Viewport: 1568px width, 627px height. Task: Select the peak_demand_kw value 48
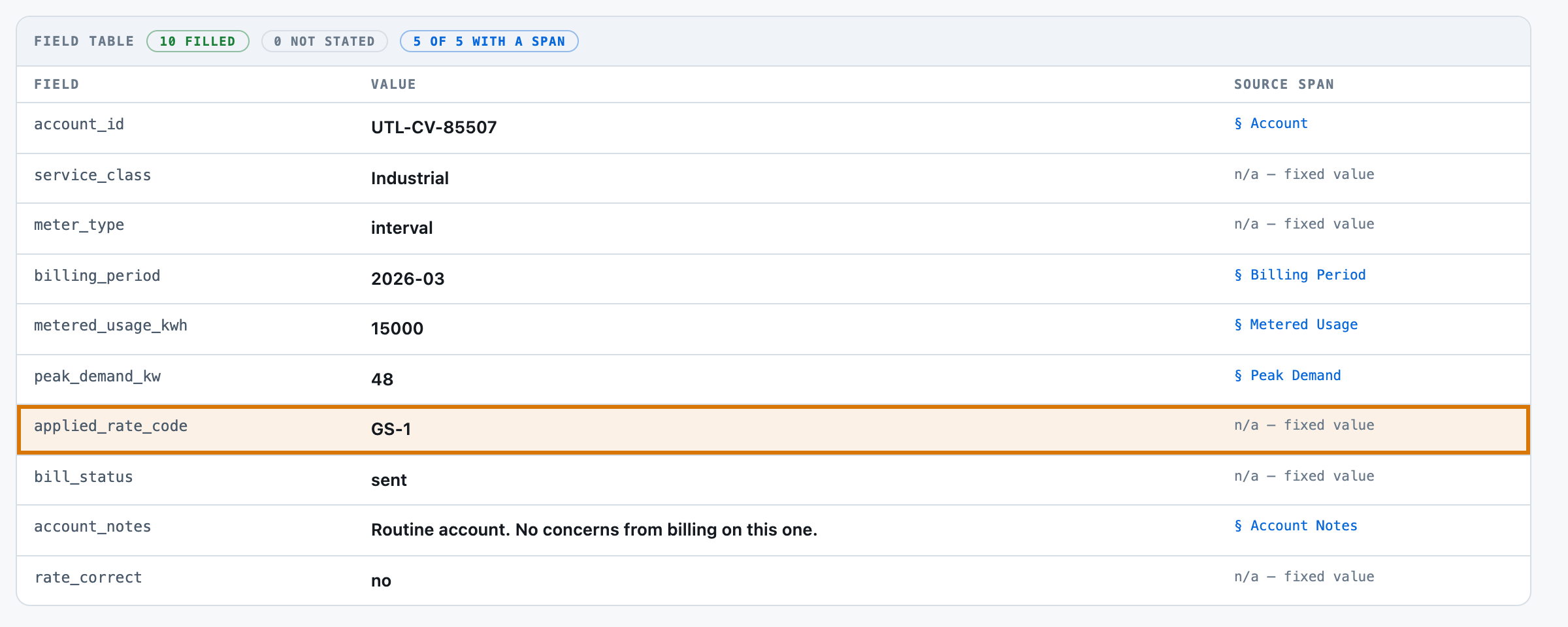[x=382, y=379]
